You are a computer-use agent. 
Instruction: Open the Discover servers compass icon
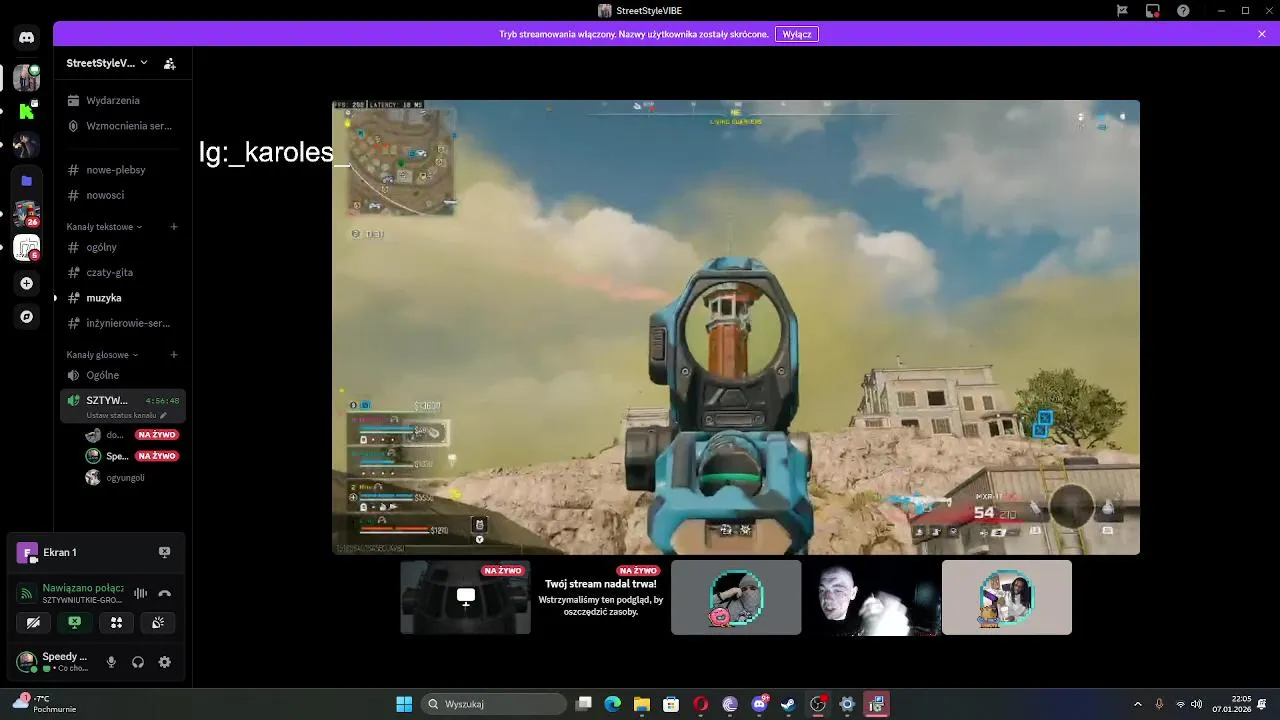27,317
